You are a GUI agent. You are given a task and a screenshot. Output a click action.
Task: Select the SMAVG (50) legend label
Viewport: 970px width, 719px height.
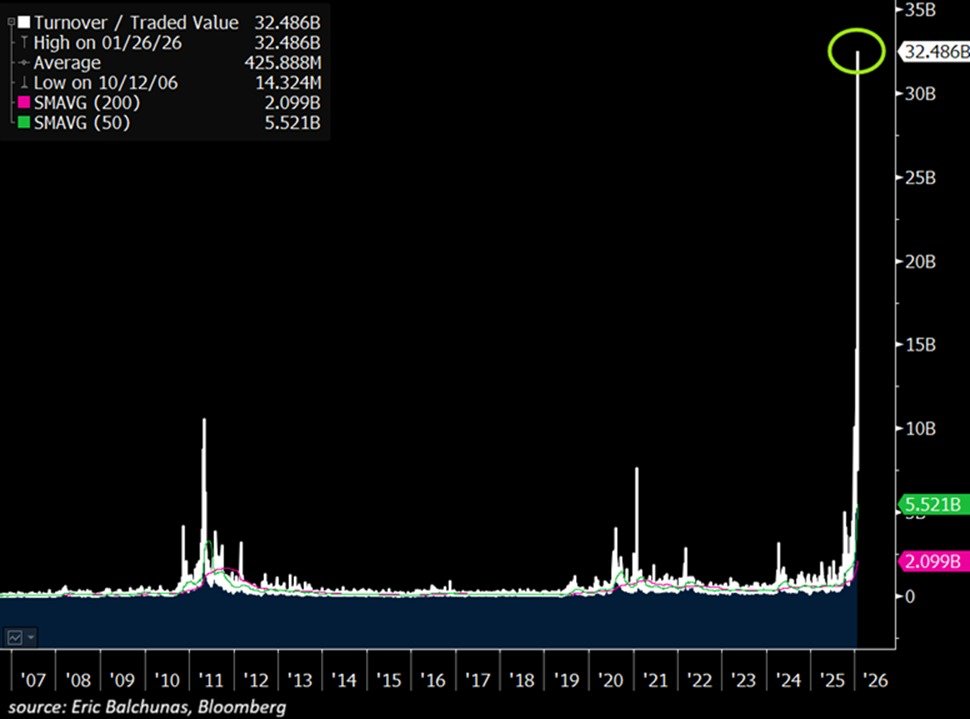pyautogui.click(x=82, y=123)
